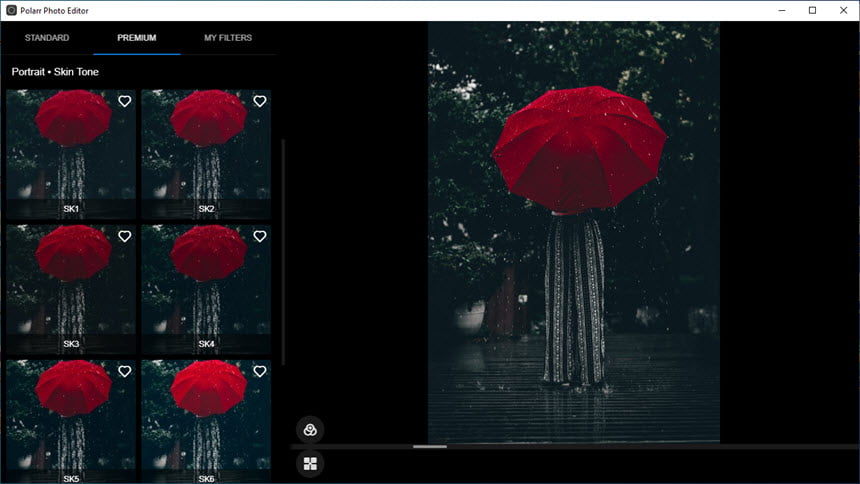This screenshot has height=484, width=860.
Task: Click the filter list vertical scrollbar
Action: [x=283, y=252]
